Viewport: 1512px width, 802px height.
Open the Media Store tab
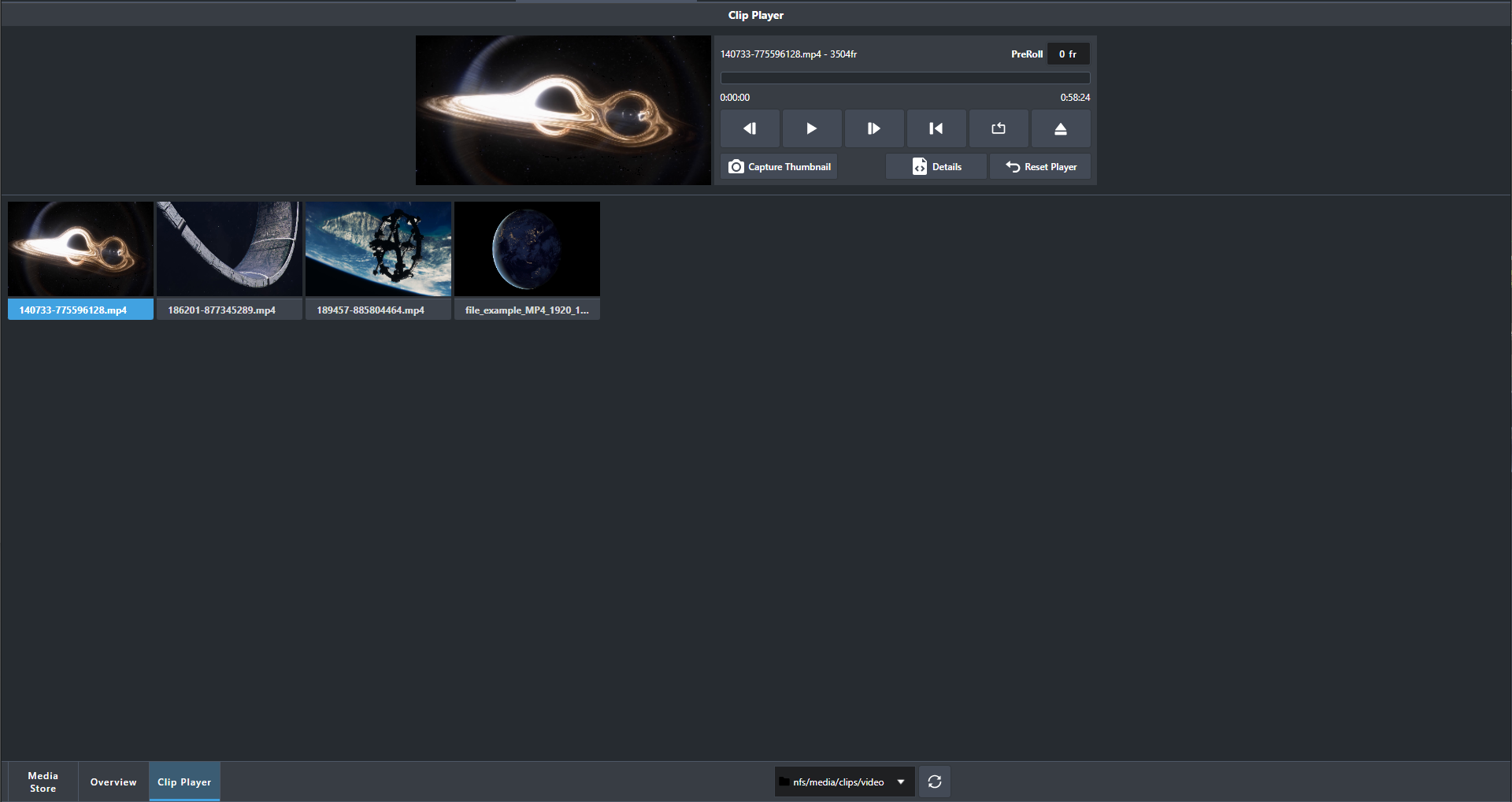point(43,782)
